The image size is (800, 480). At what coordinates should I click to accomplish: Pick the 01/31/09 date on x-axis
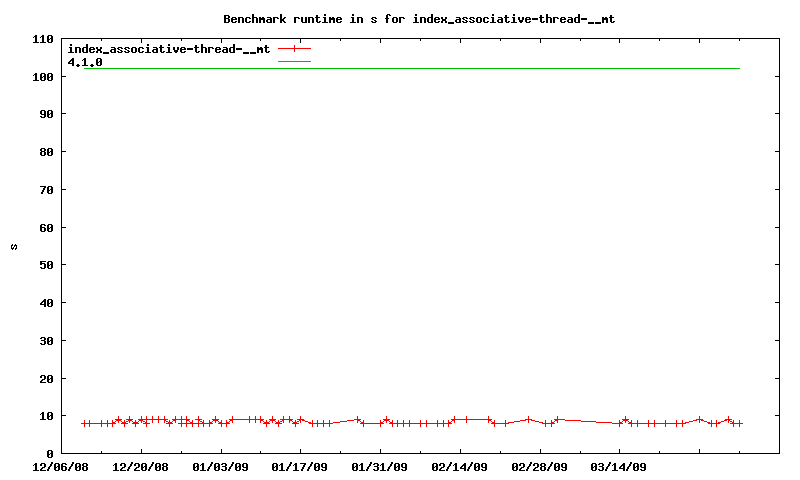pos(380,466)
